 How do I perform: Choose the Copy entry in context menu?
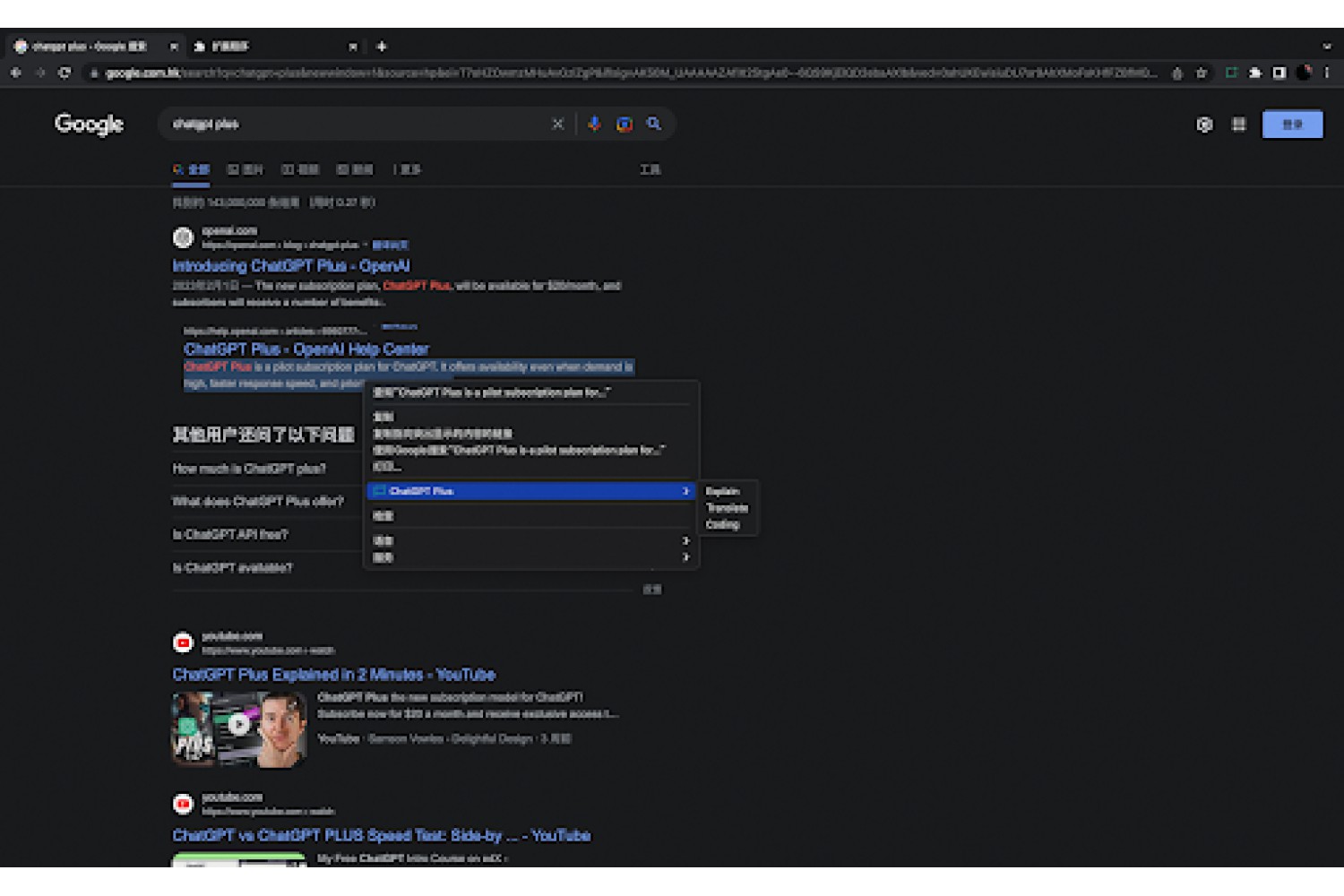[530, 417]
